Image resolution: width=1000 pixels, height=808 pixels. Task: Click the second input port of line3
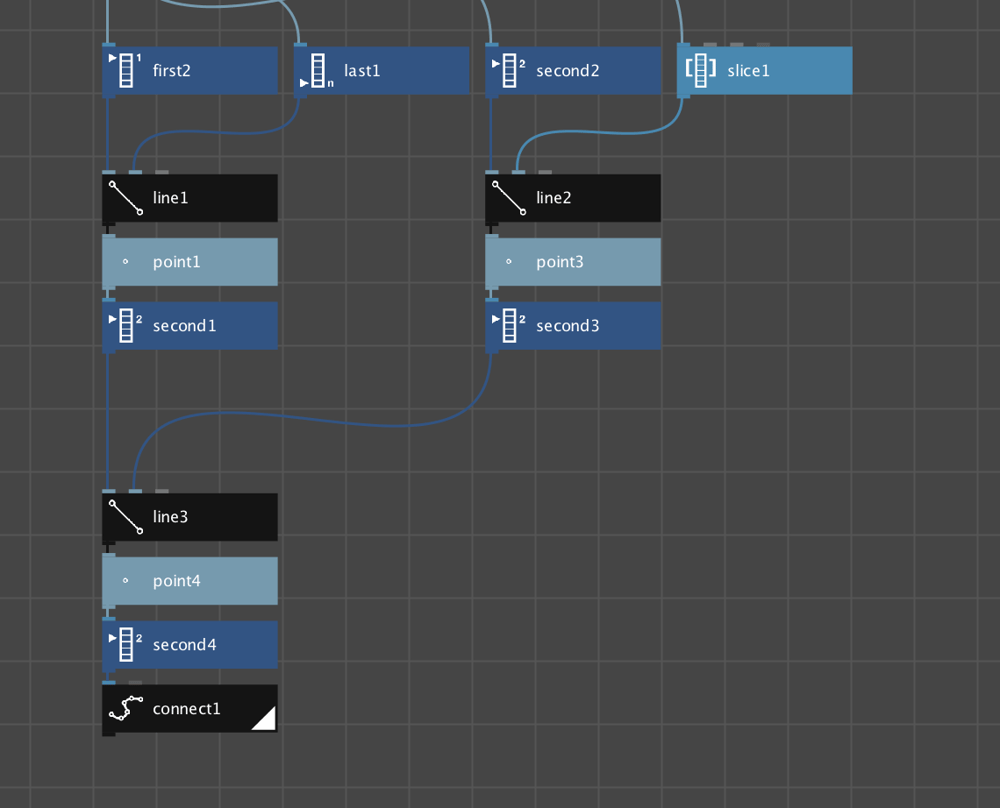[135, 491]
